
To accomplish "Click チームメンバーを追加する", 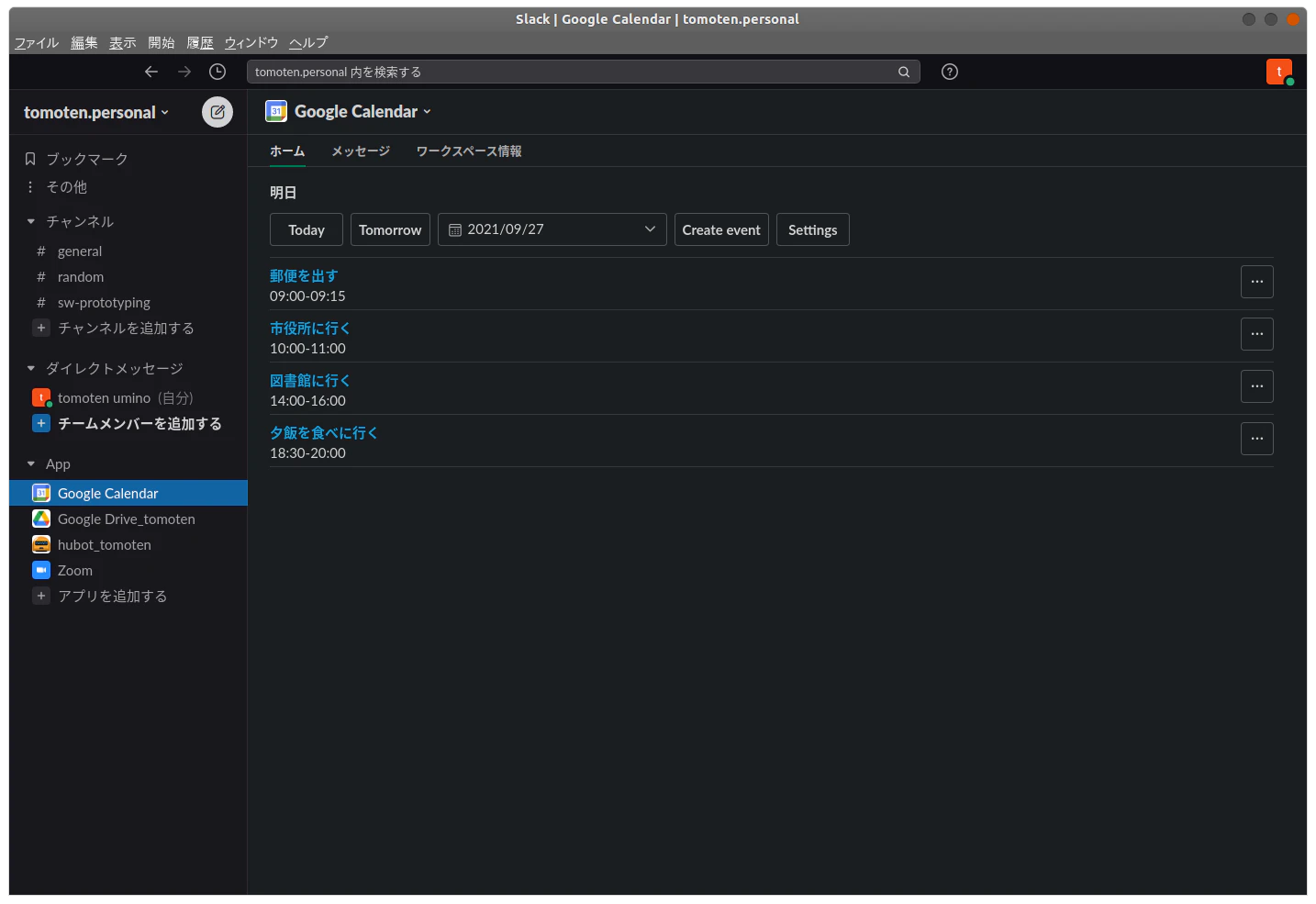I will pyautogui.click(x=139, y=423).
